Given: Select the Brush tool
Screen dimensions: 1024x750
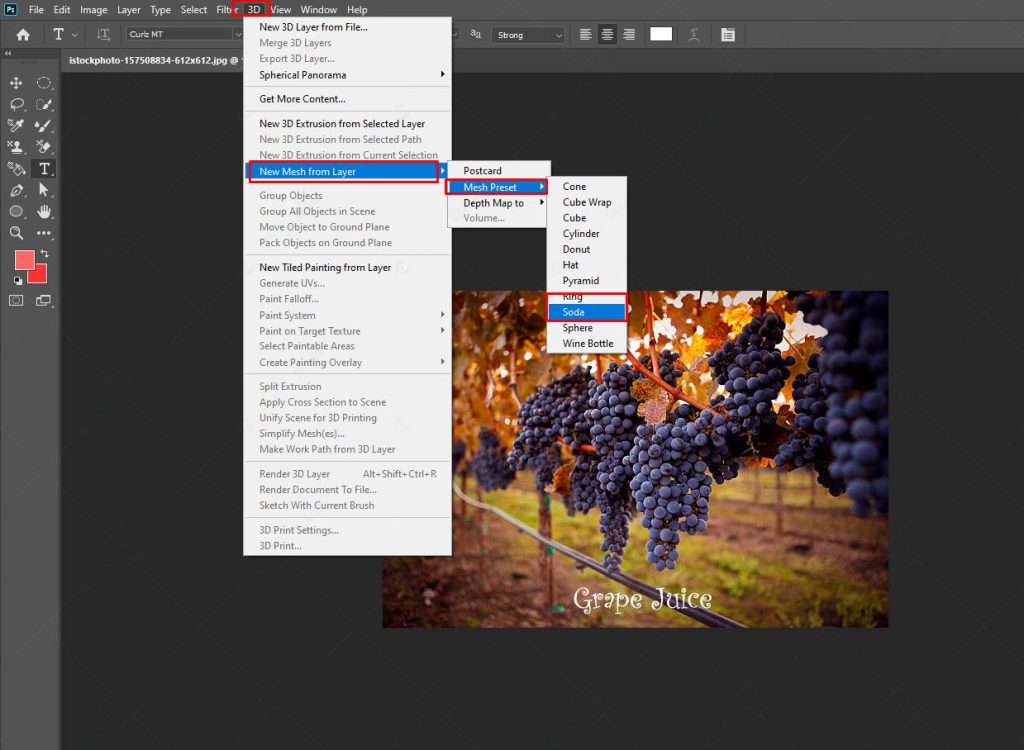Looking at the screenshot, I should pos(44,125).
